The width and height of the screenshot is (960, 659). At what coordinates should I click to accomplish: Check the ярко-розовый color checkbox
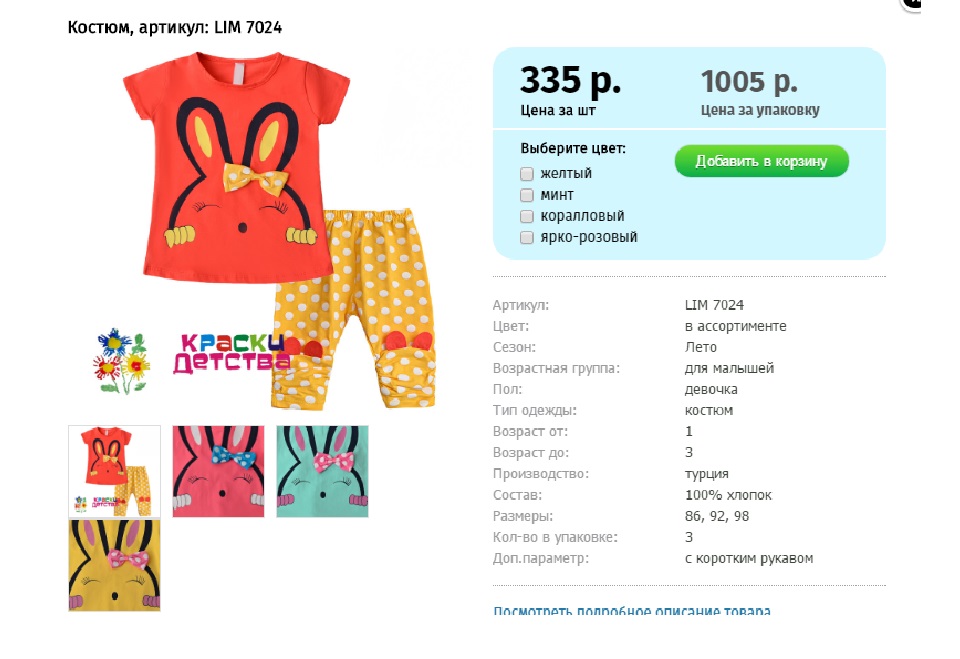click(x=527, y=238)
